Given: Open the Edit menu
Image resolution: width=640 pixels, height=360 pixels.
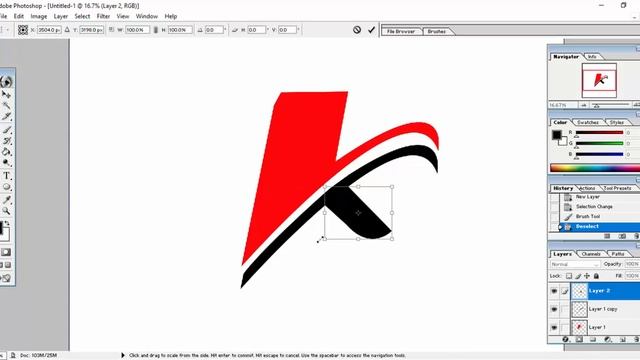Looking at the screenshot, I should coord(19,16).
